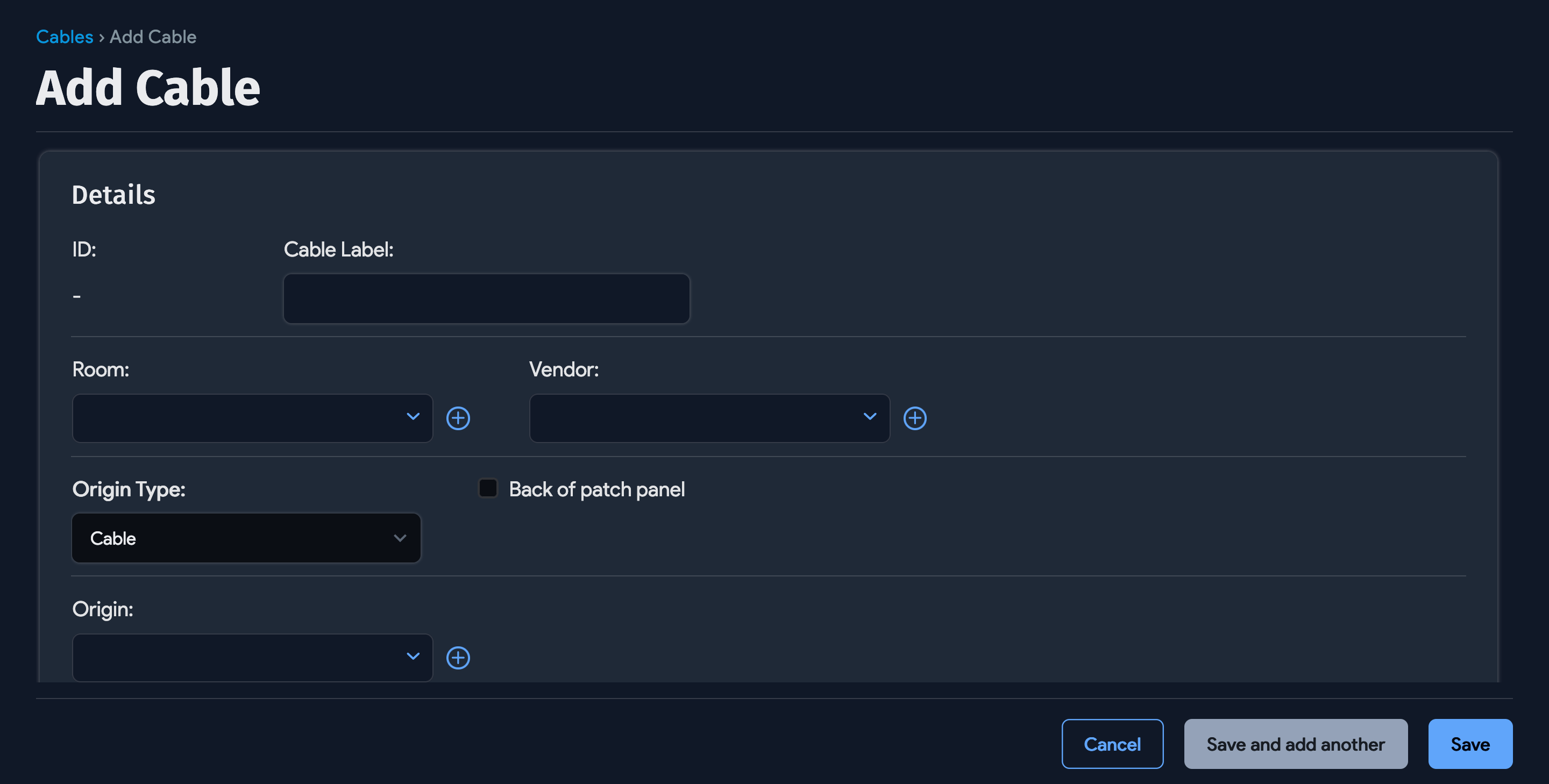Image resolution: width=1549 pixels, height=784 pixels.
Task: Click the blue Save button
Action: click(1469, 744)
